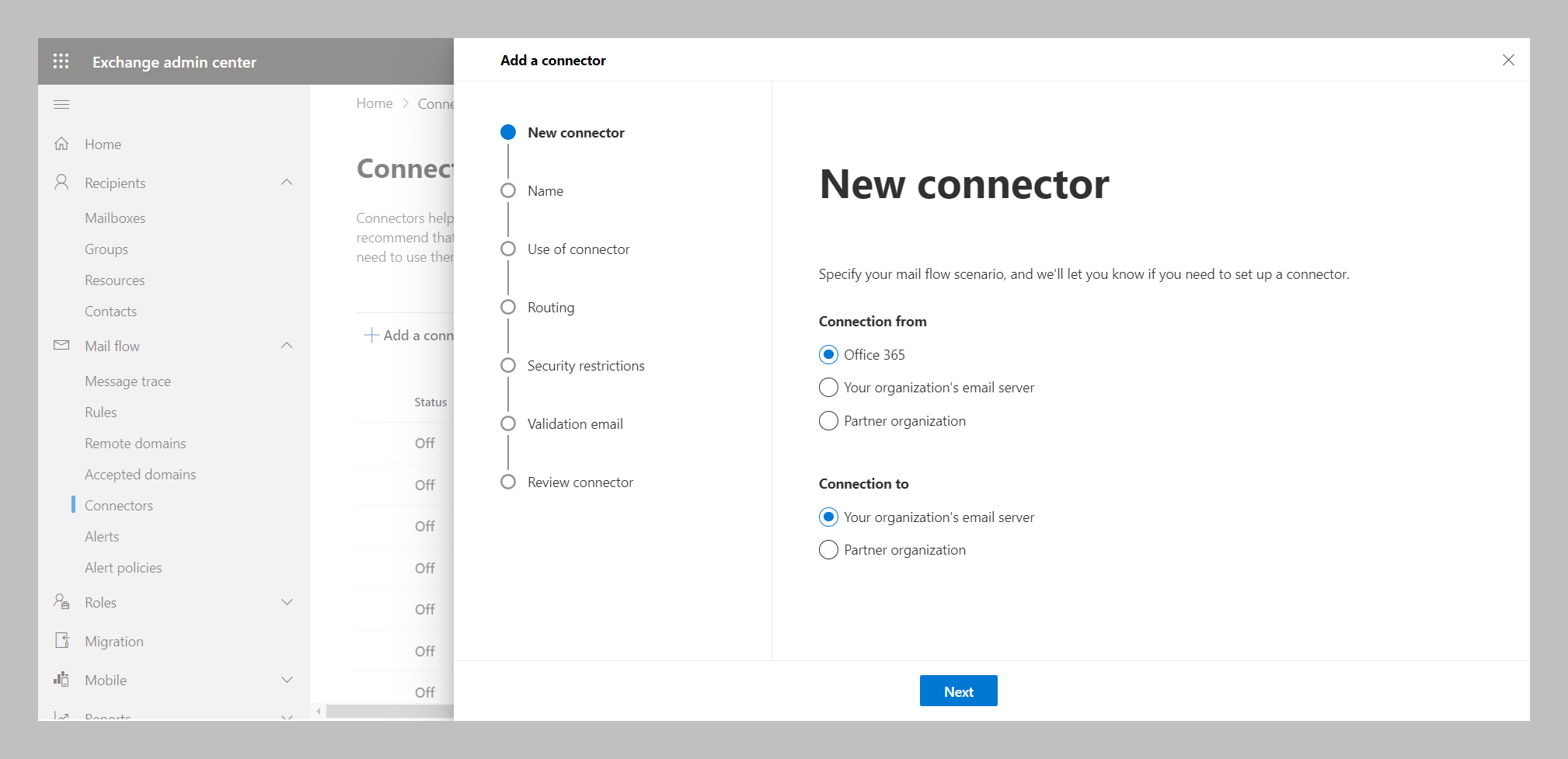The width and height of the screenshot is (1568, 759).
Task: Select the Home icon in sidebar
Action: 62,144
